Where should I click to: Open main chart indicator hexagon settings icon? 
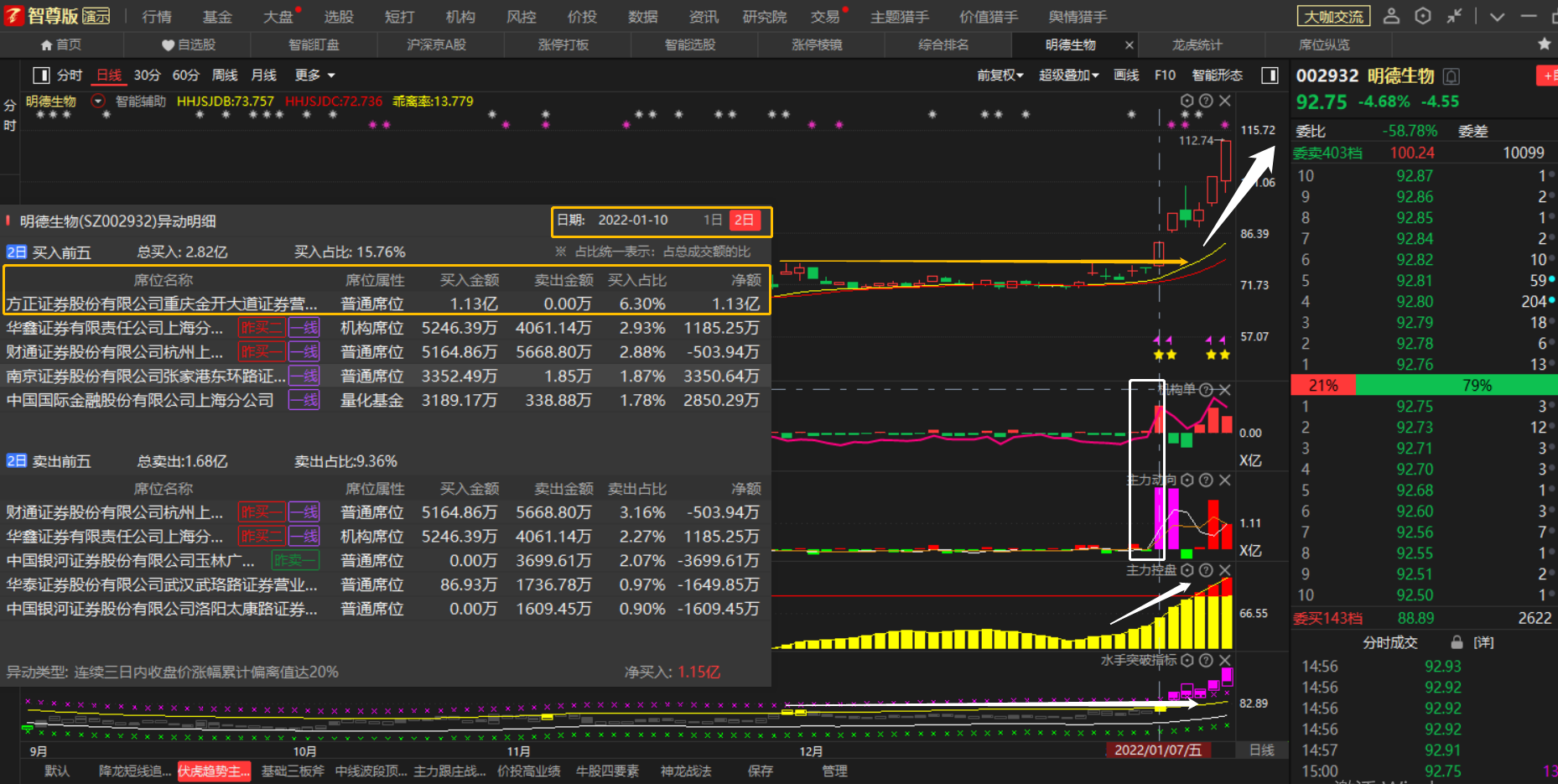point(1187,101)
